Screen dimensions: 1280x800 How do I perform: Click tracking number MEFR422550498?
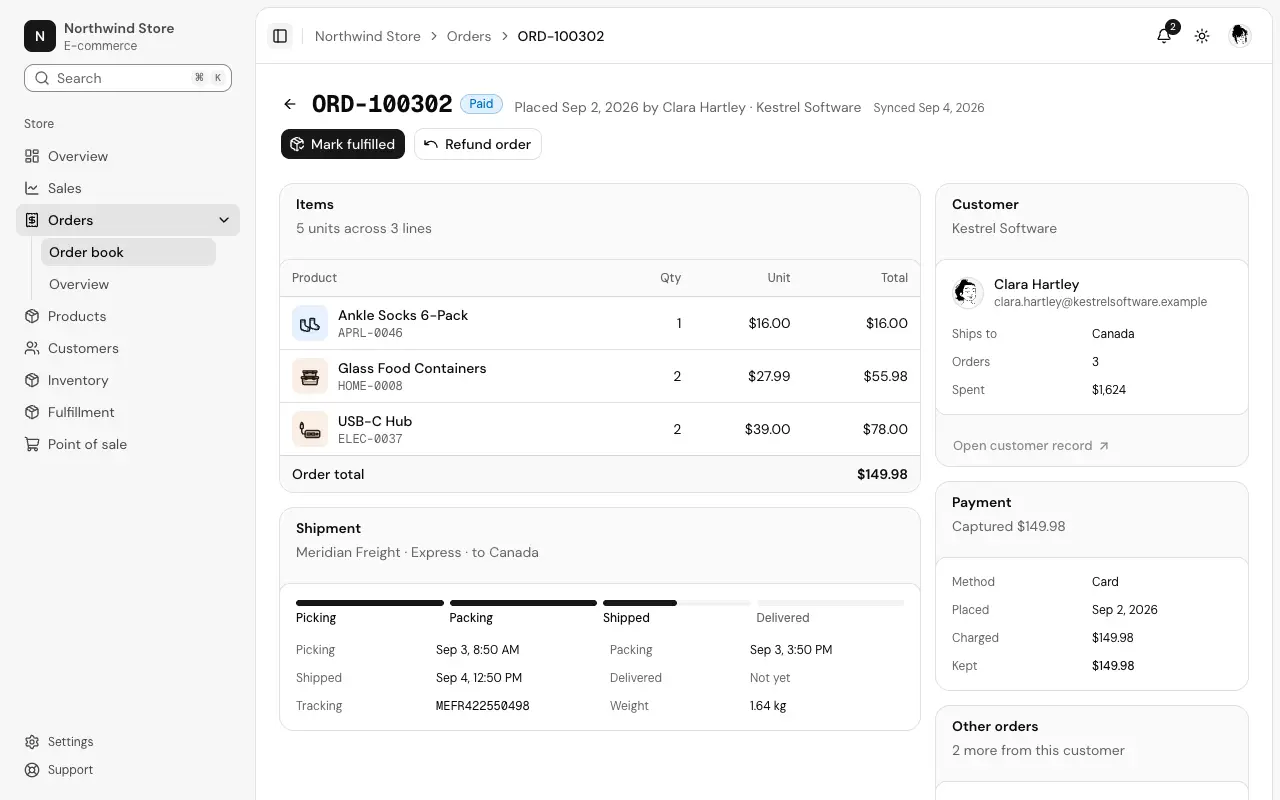(483, 706)
